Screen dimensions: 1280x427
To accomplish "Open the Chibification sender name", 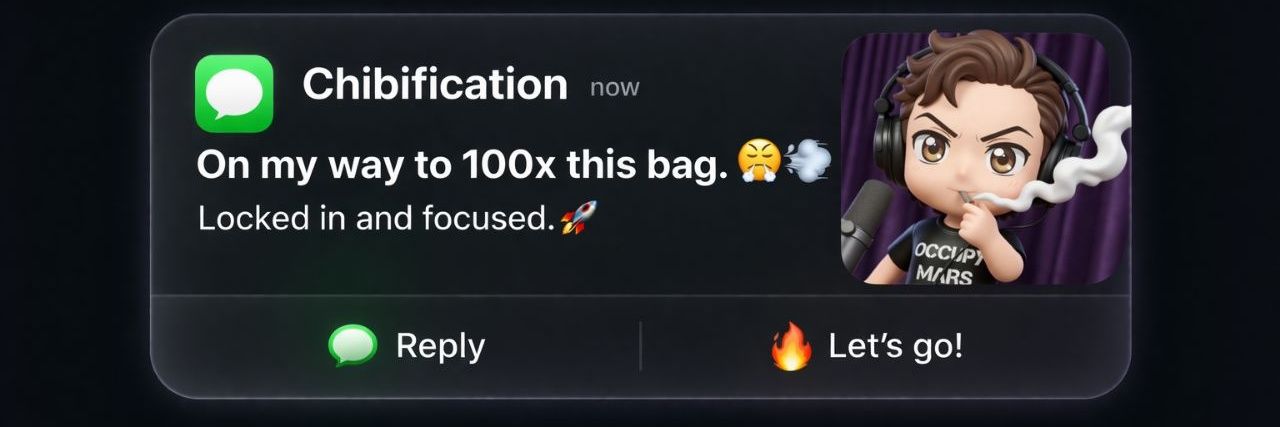I will coord(435,84).
